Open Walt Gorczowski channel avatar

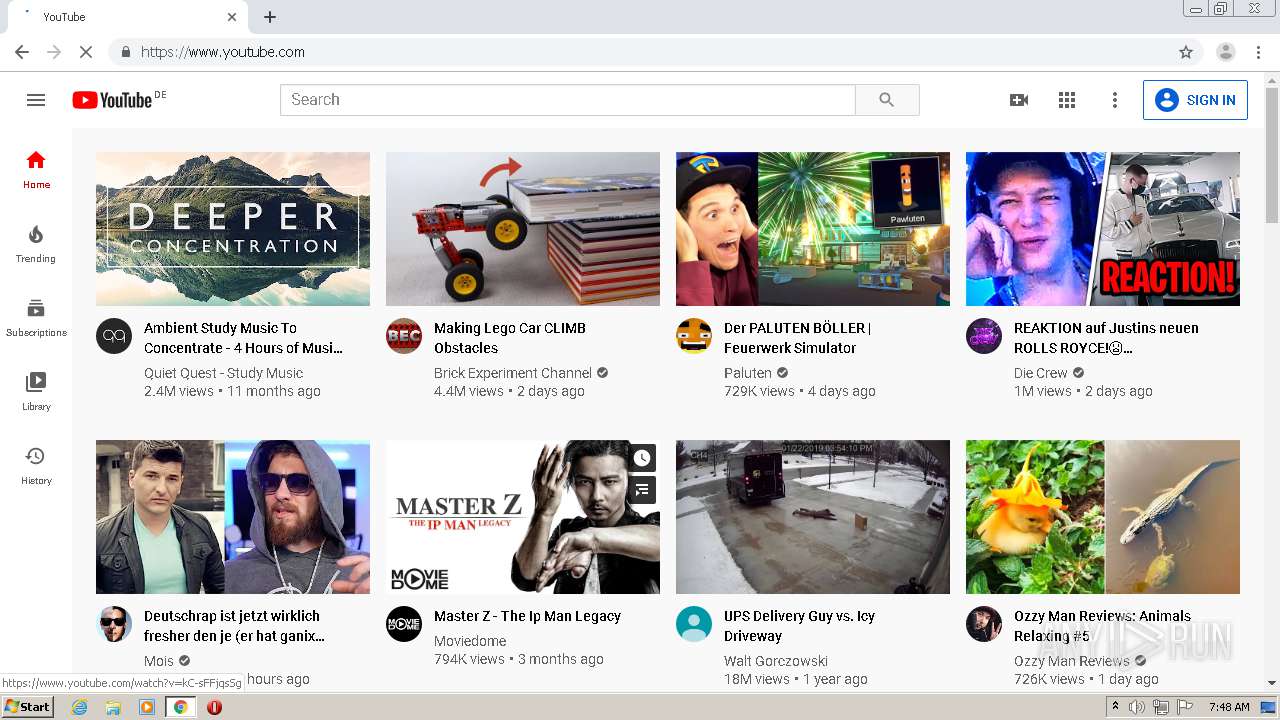point(694,624)
